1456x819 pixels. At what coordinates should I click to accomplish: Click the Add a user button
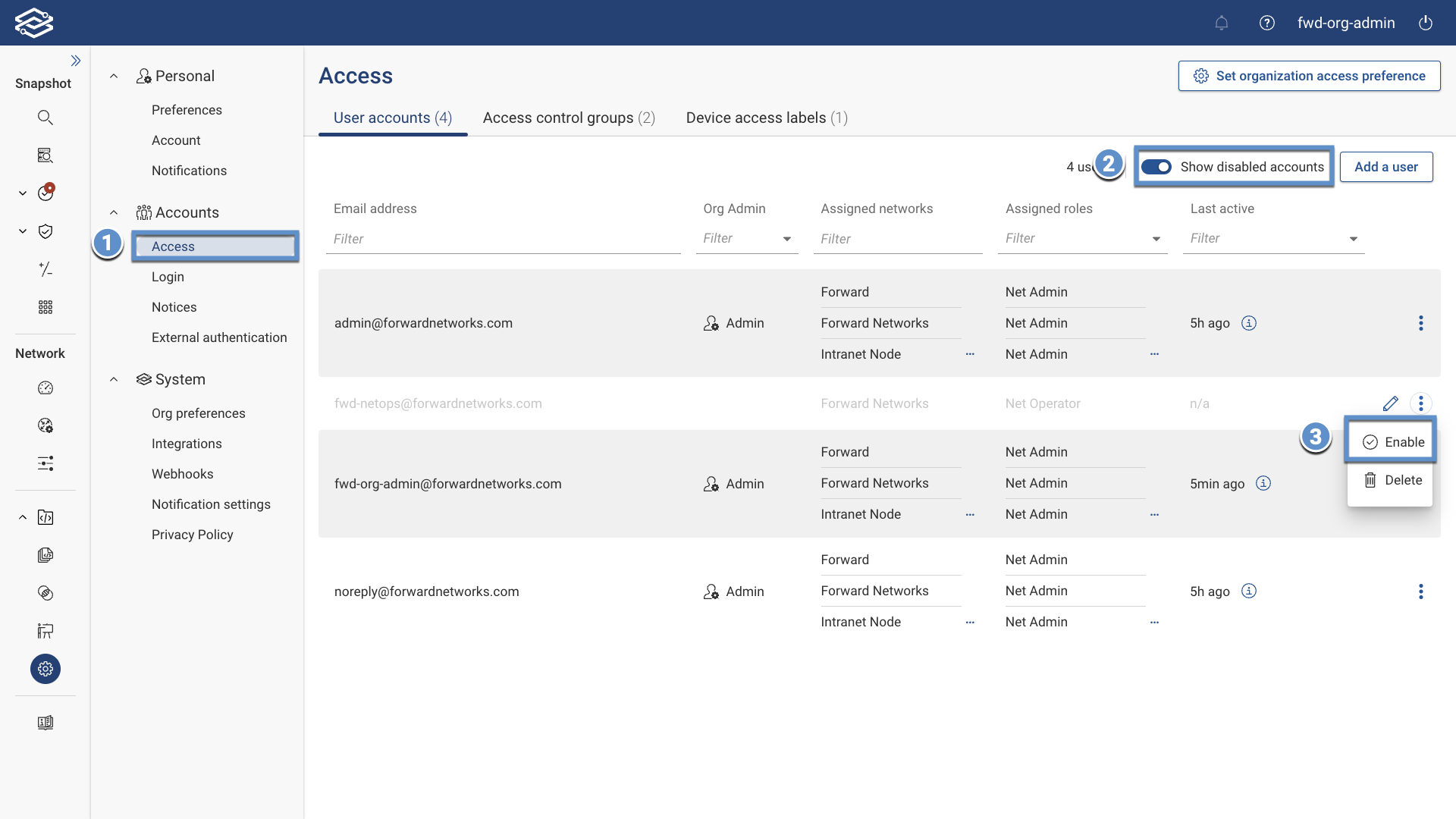click(1386, 166)
